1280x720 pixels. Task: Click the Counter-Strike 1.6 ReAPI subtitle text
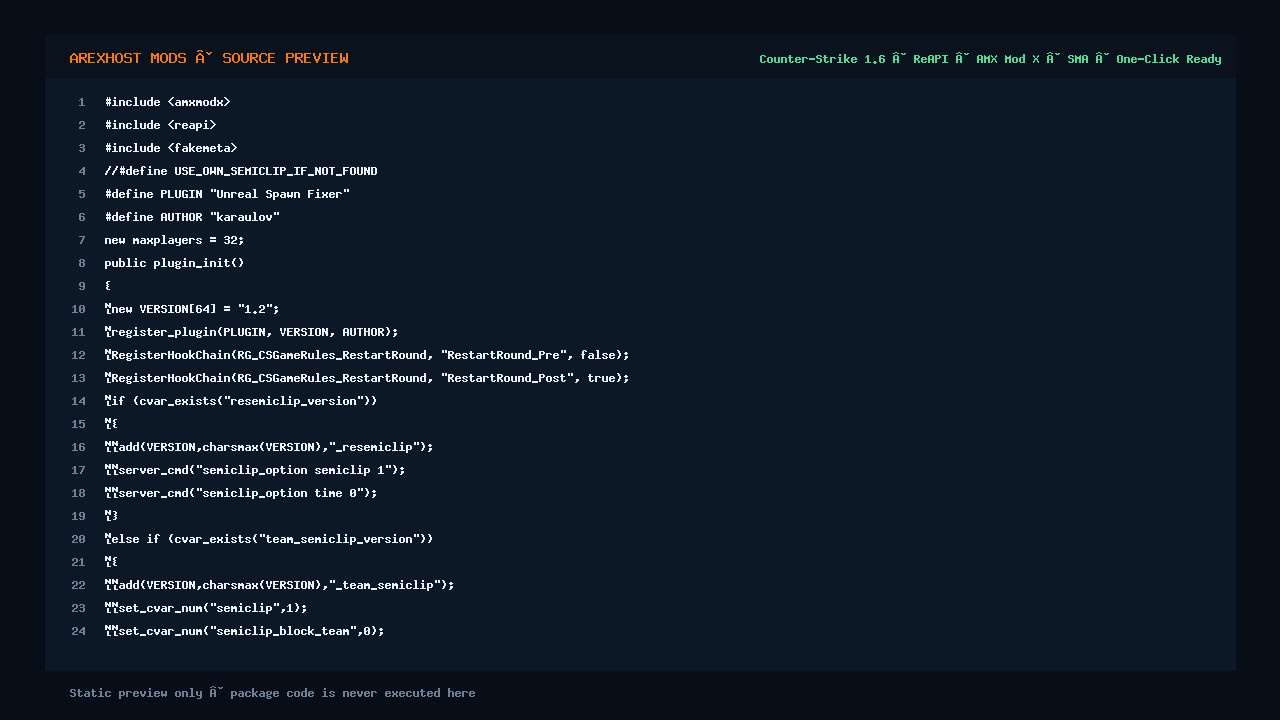coord(990,59)
